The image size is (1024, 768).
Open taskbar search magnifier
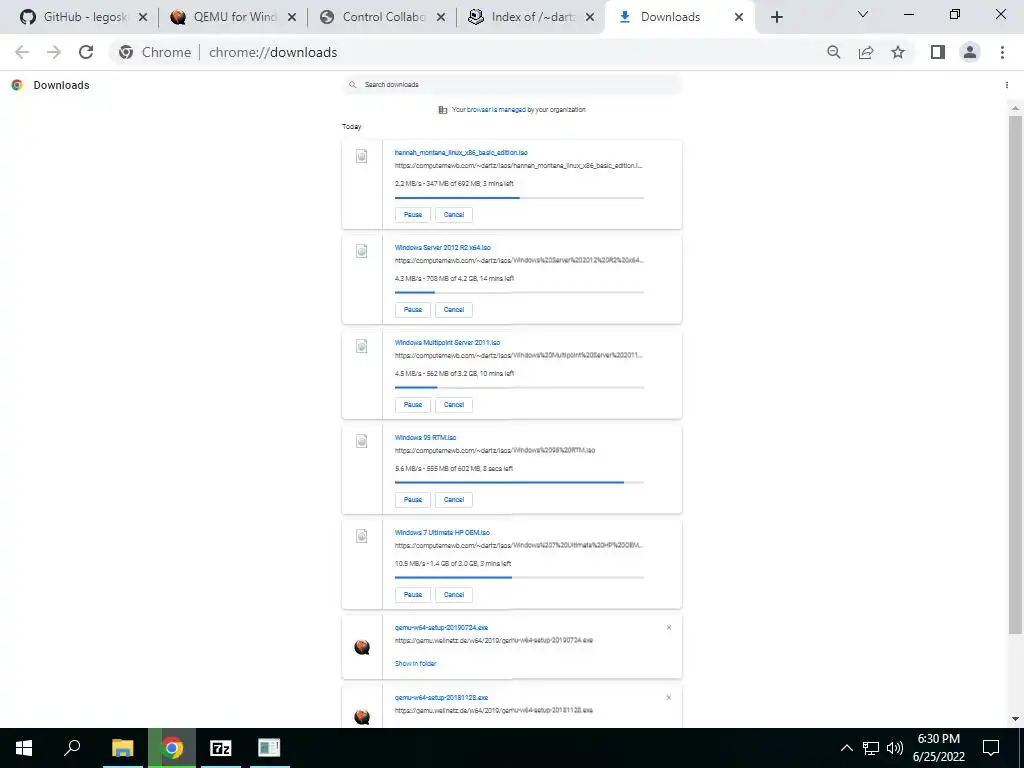click(72, 748)
